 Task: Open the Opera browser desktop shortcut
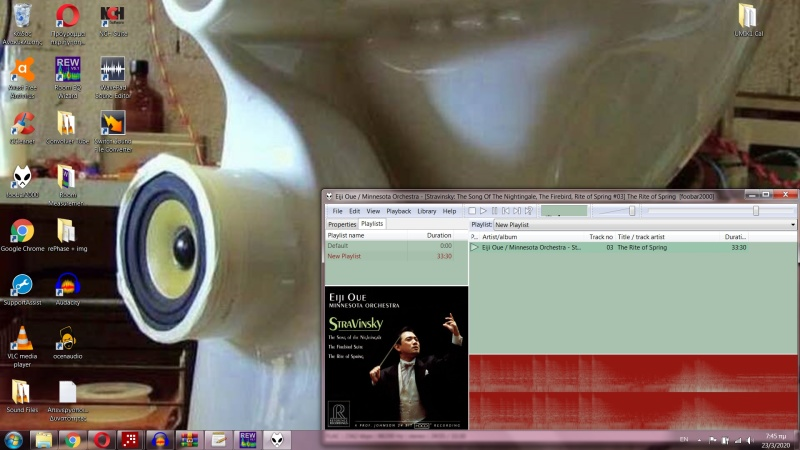[x=68, y=24]
